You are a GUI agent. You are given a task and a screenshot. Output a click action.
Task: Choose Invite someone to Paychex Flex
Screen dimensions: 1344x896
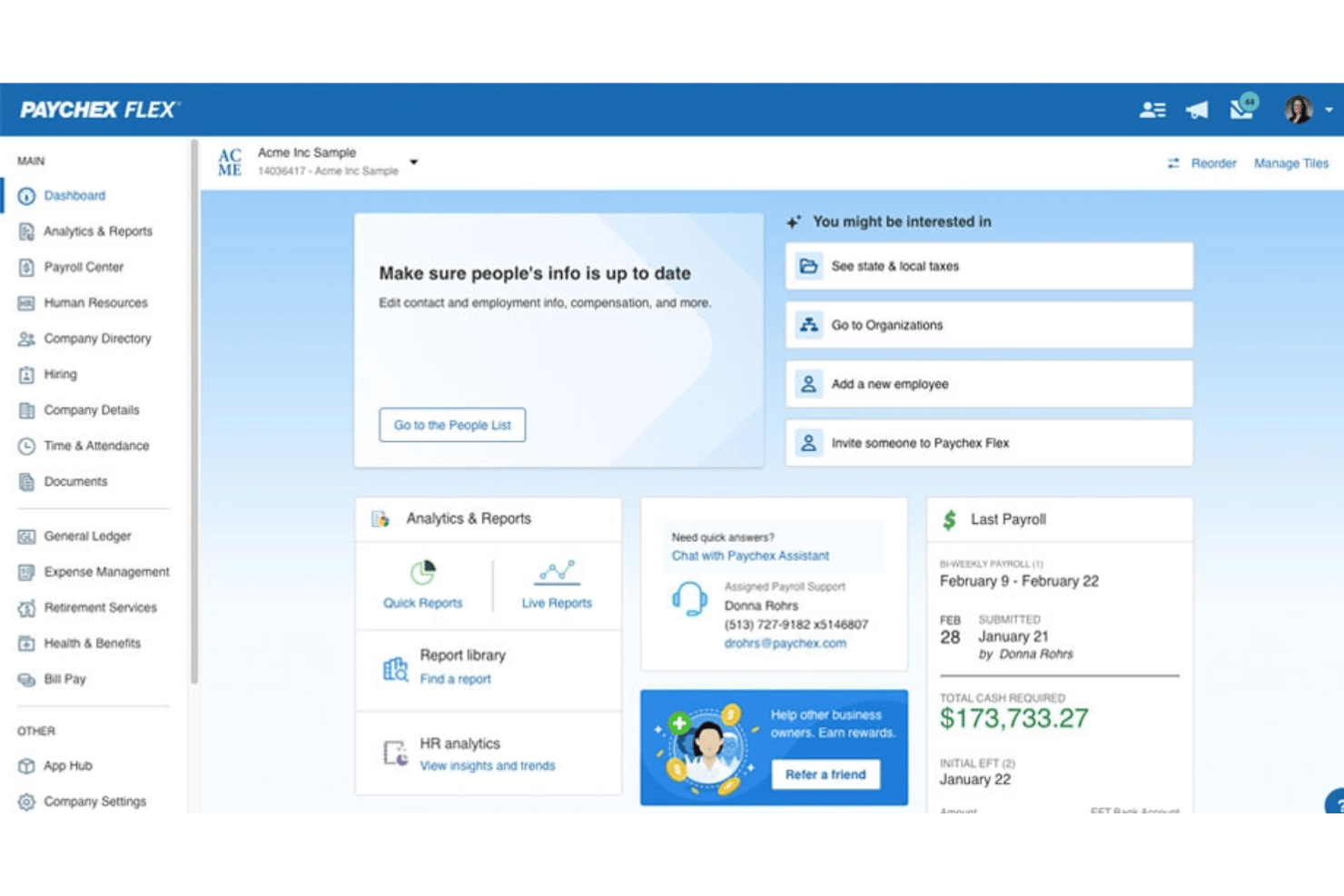pos(989,443)
